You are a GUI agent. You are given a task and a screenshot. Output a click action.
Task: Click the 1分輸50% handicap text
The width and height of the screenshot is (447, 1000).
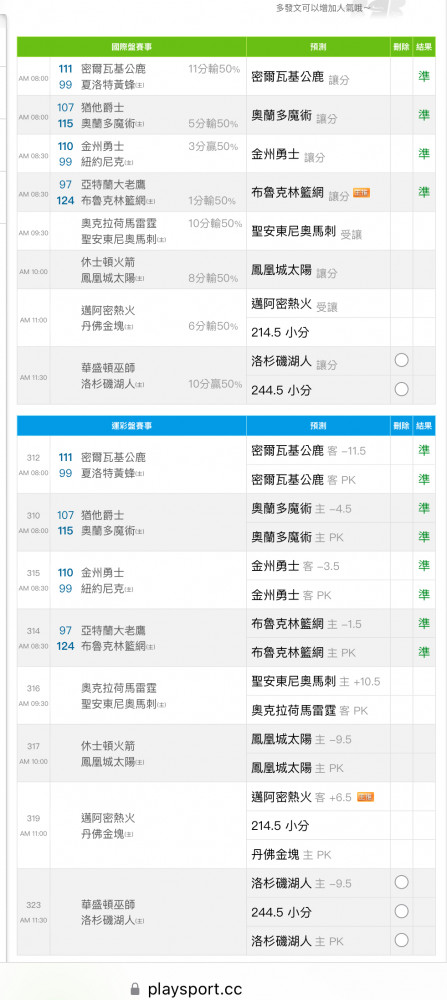pos(214,201)
